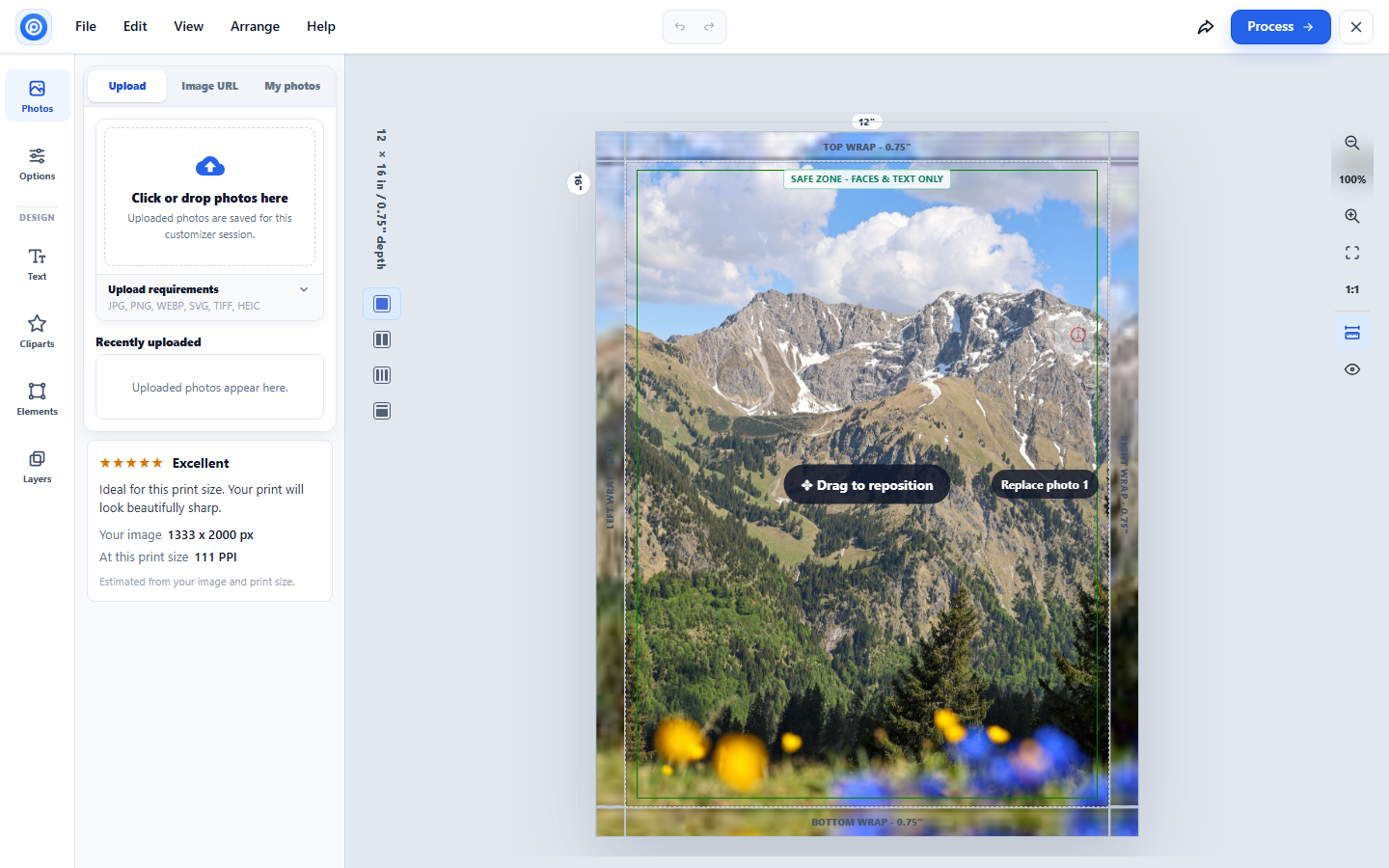Open the Photos sidebar panel
Image resolution: width=1389 pixels, height=868 pixels.
(38, 95)
